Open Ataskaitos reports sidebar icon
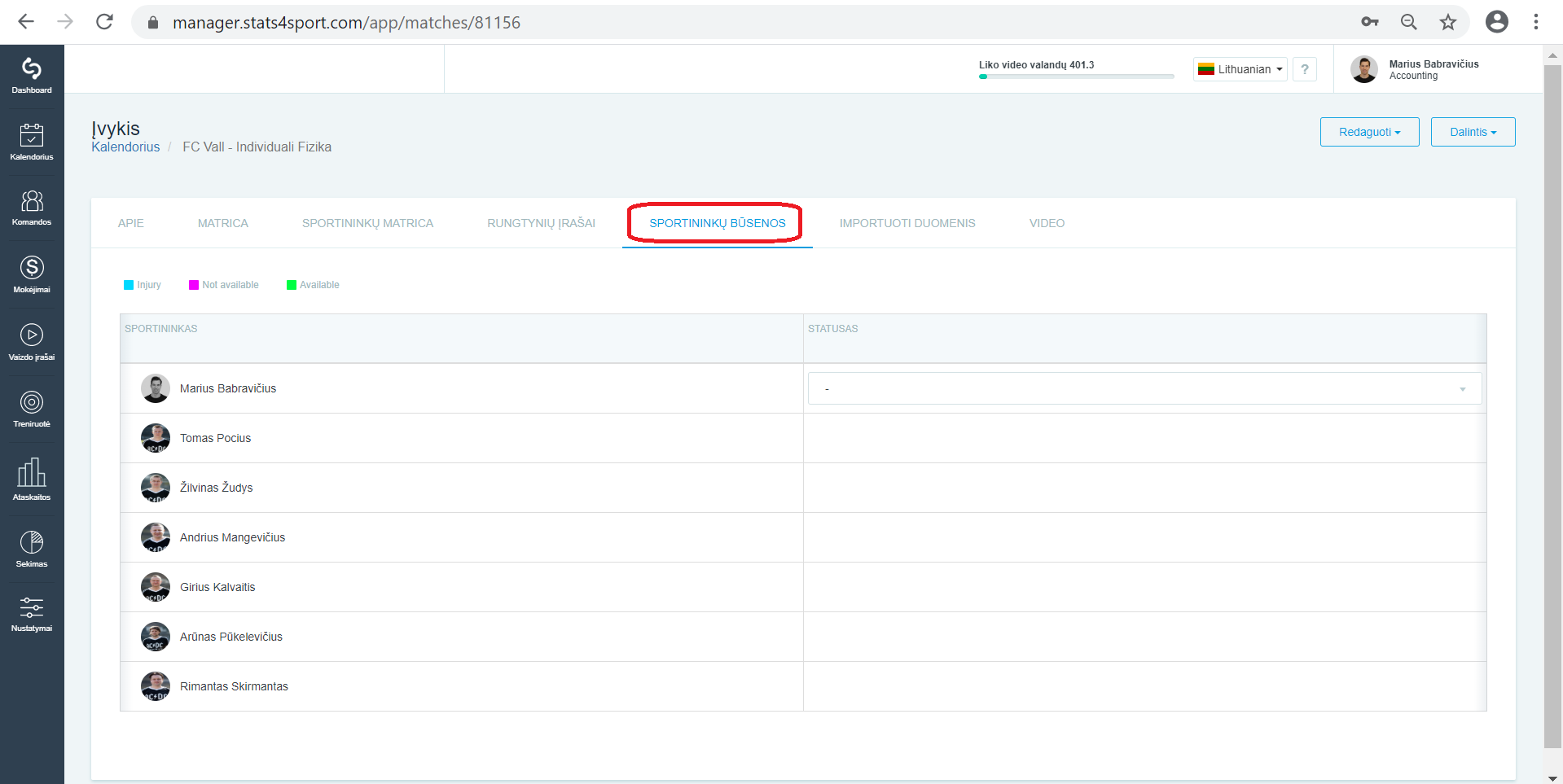This screenshot has width=1563, height=784. (32, 479)
